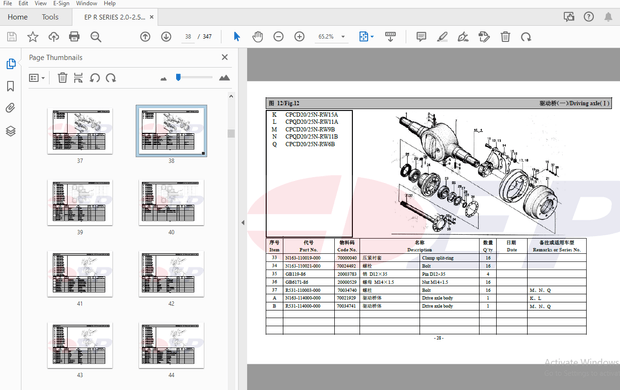Select page 40 thumbnail

click(x=171, y=203)
